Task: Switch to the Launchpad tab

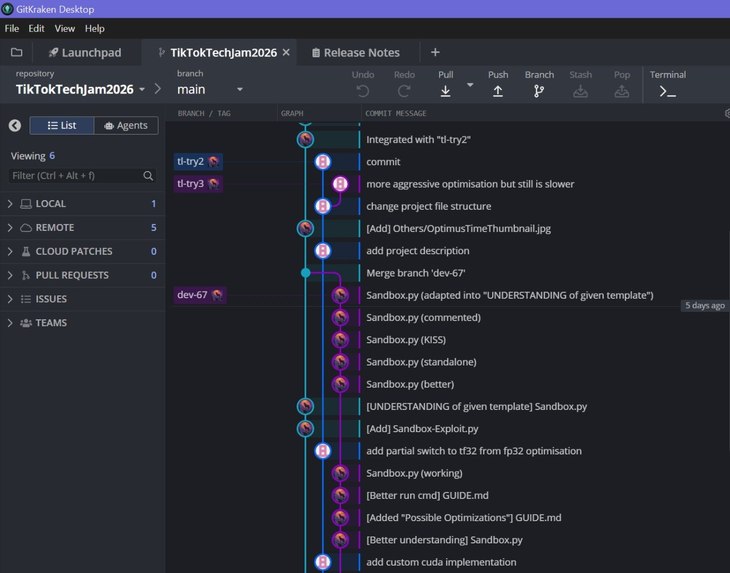Action: click(85, 53)
